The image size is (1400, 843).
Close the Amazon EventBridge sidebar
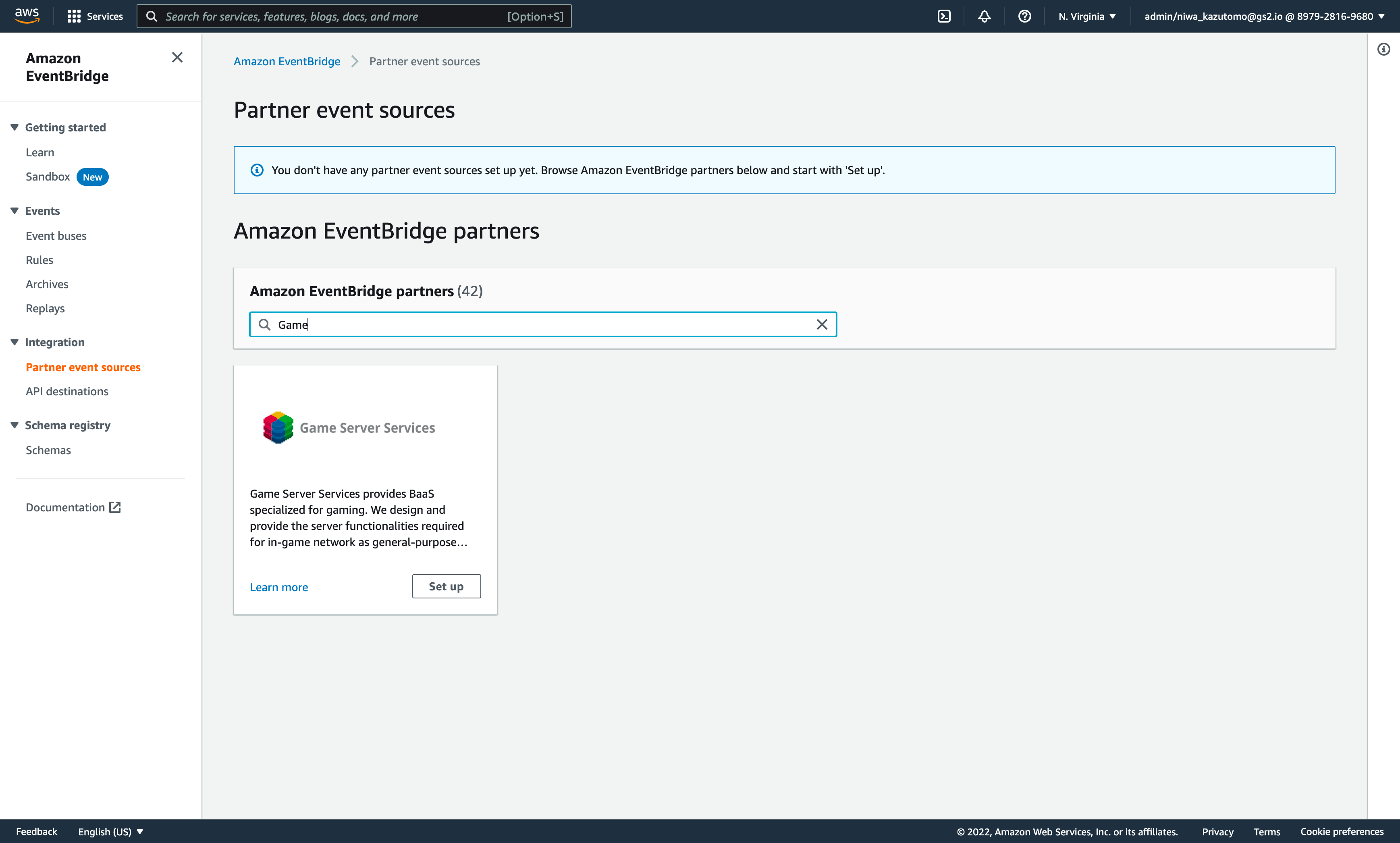tap(177, 57)
